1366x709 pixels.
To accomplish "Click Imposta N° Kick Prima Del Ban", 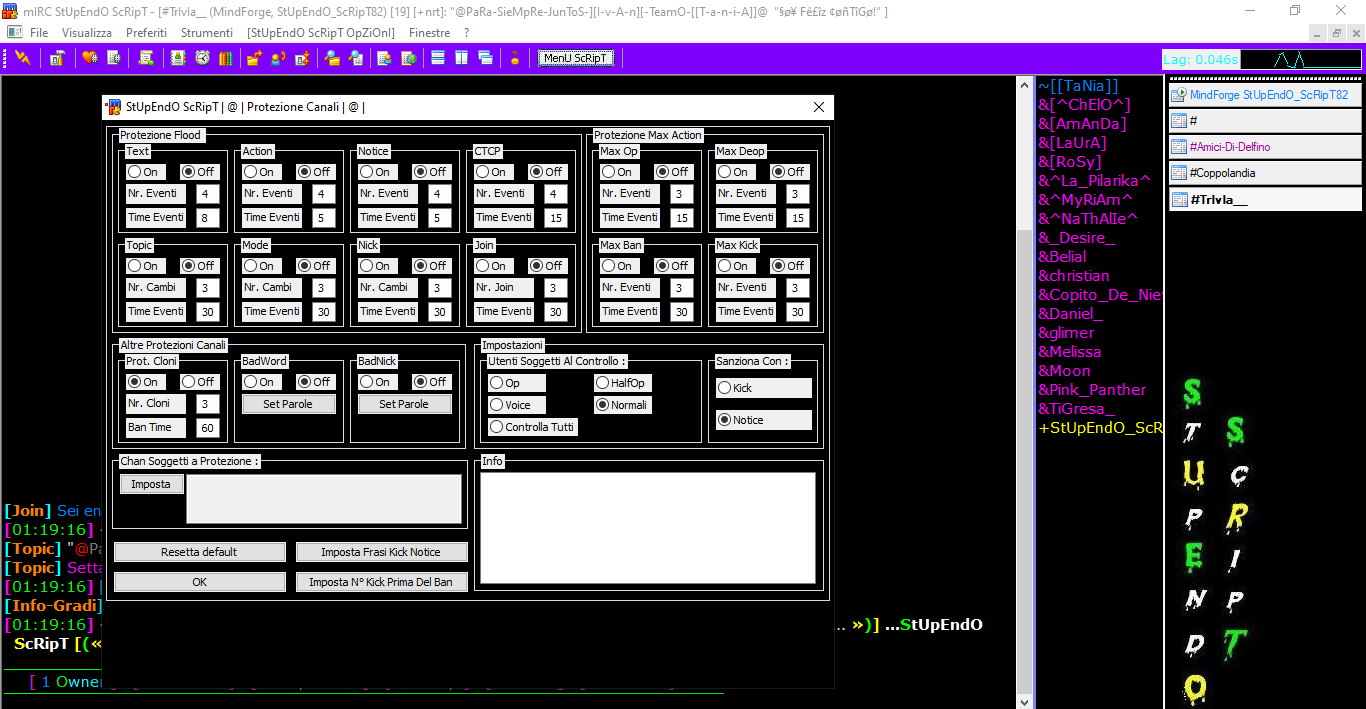I will 381,582.
